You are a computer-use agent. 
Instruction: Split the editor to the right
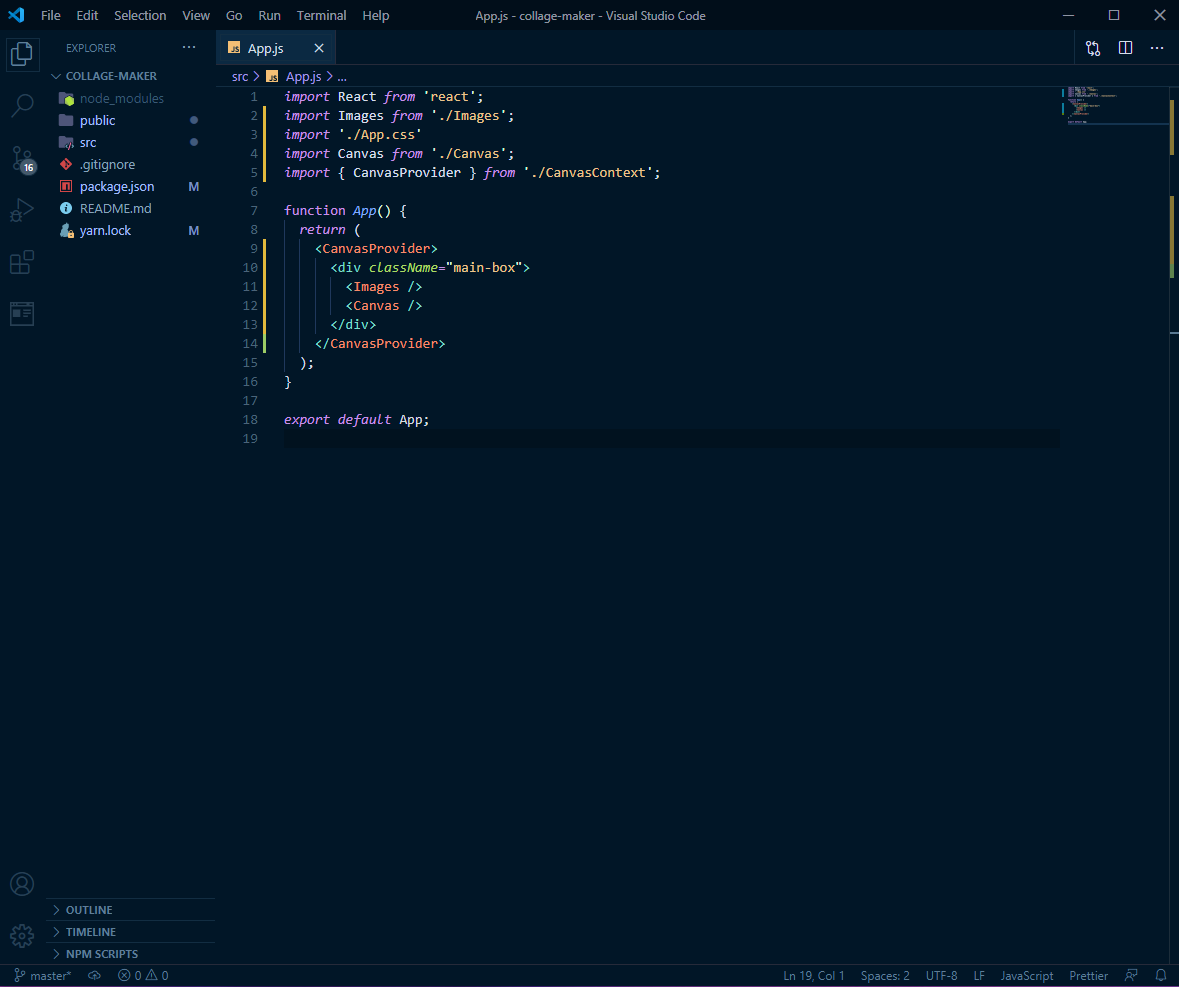[1125, 48]
